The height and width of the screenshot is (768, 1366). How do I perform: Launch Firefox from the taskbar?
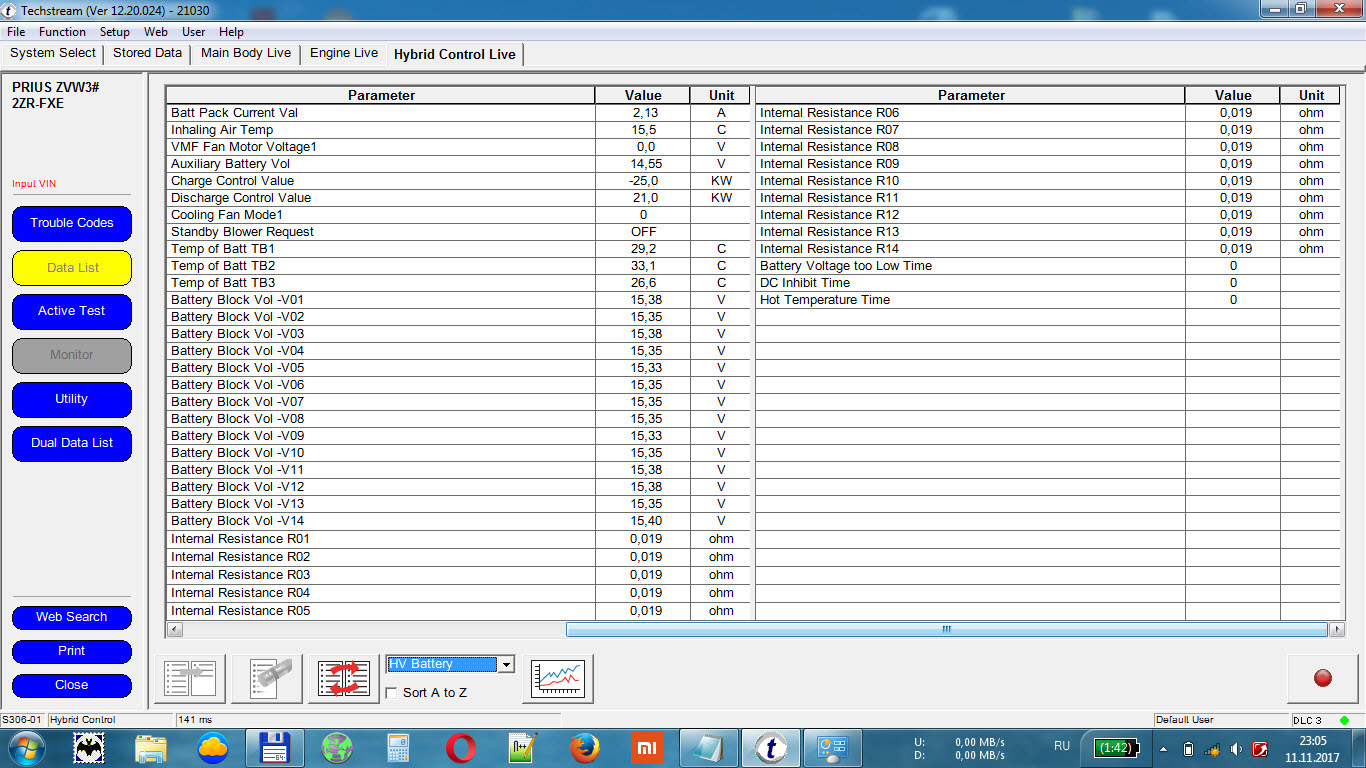coord(585,748)
